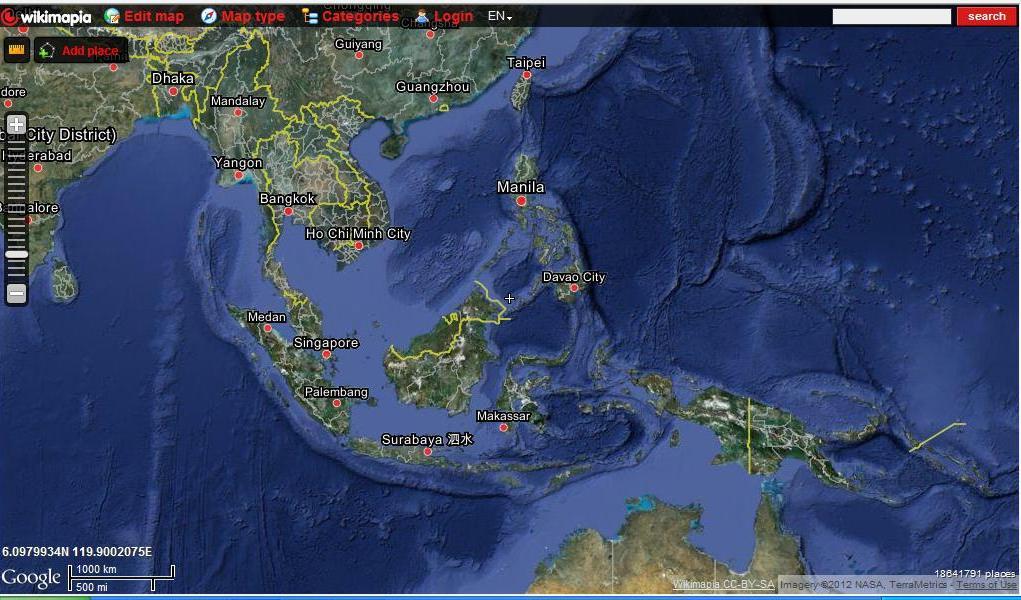Click the coordinates readout 6.0979934N 119.9002075E
Viewport: 1021px width, 600px height.
click(77, 552)
